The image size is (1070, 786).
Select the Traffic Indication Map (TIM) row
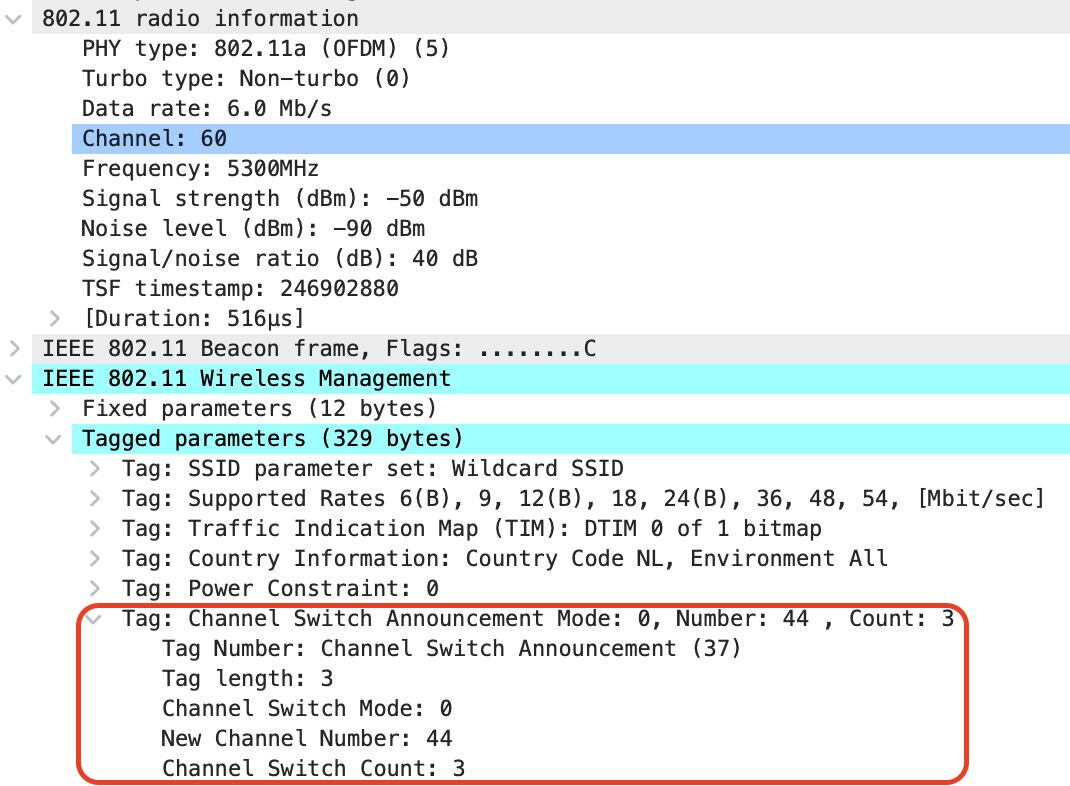tap(472, 529)
